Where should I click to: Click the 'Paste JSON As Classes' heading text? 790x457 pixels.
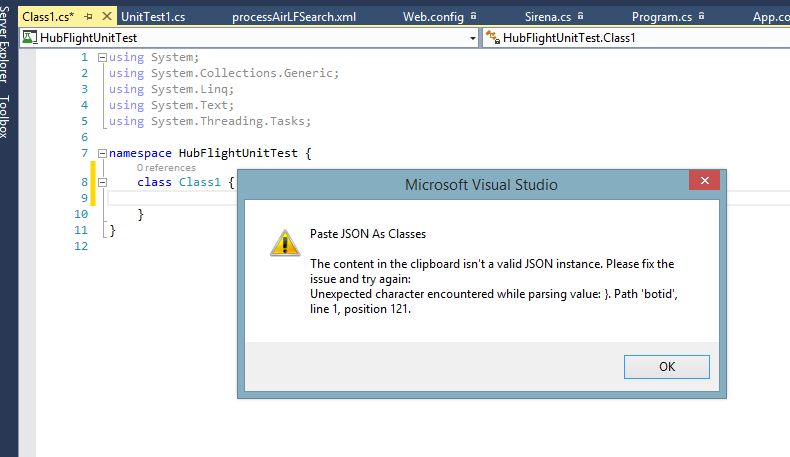(368, 234)
